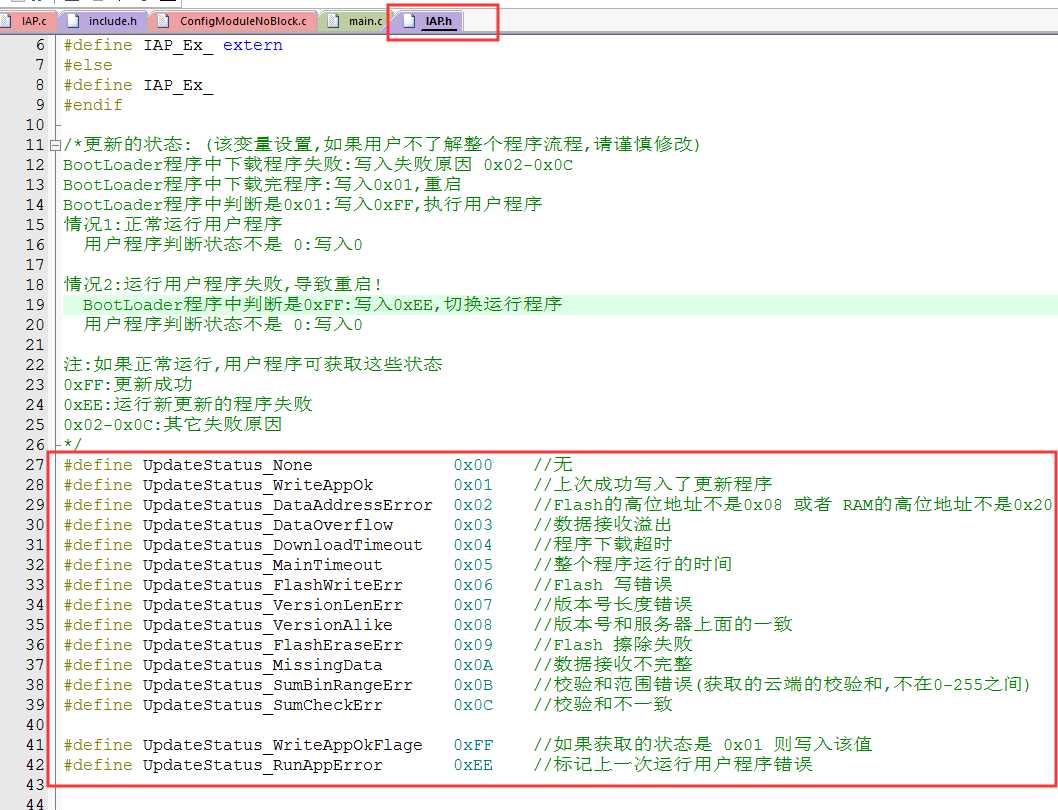Image resolution: width=1058 pixels, height=810 pixels.
Task: Click the UpdateStatus_None macro name
Action: (227, 465)
